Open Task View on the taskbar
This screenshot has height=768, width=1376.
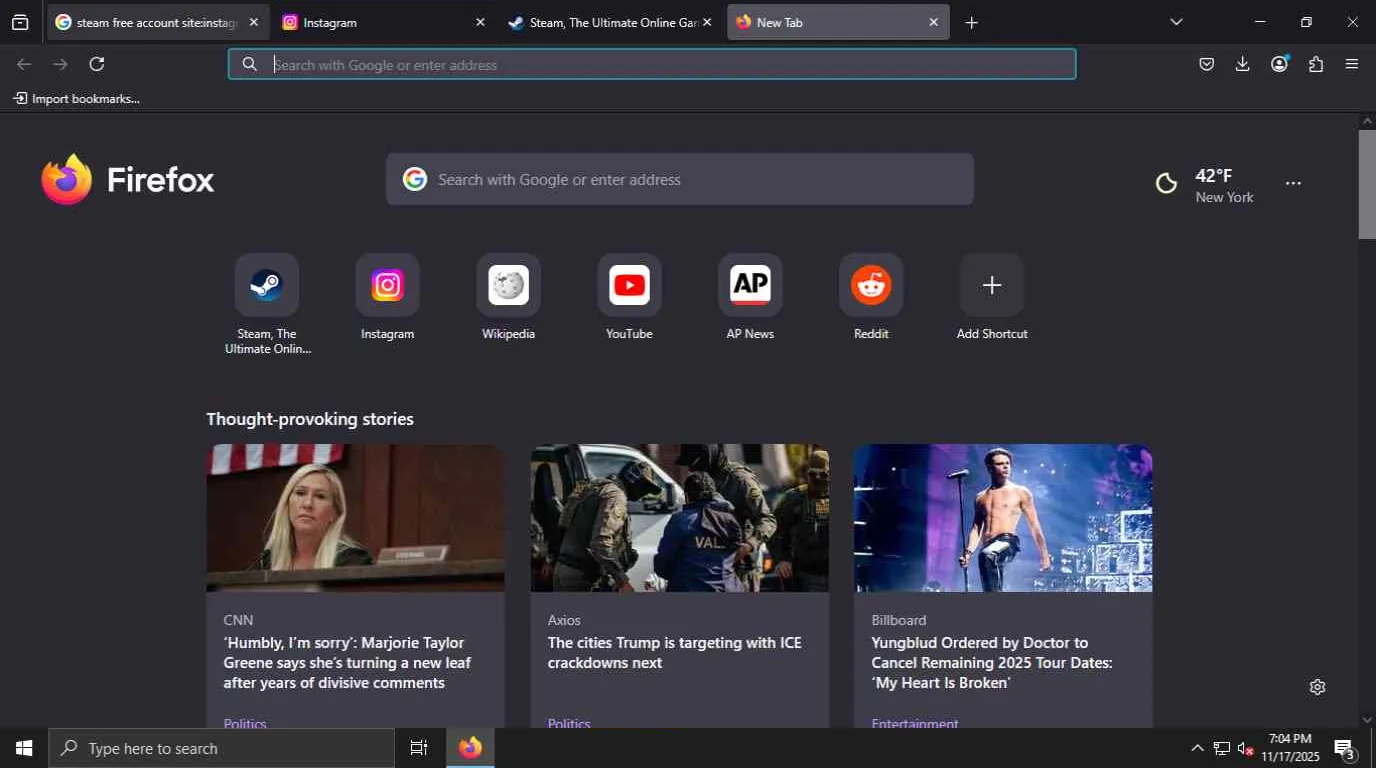coord(419,748)
